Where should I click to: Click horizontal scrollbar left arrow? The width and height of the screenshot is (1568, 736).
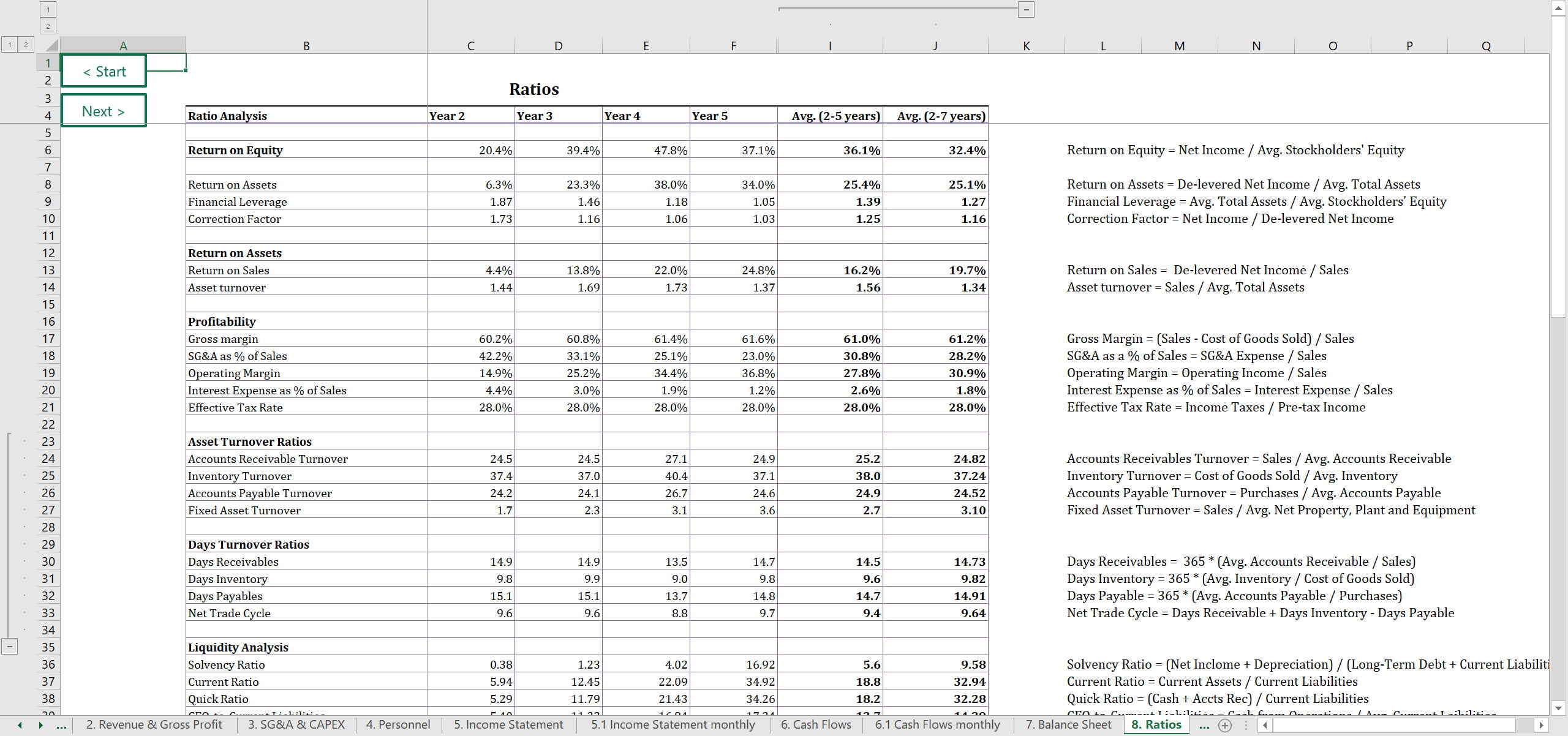click(1265, 725)
